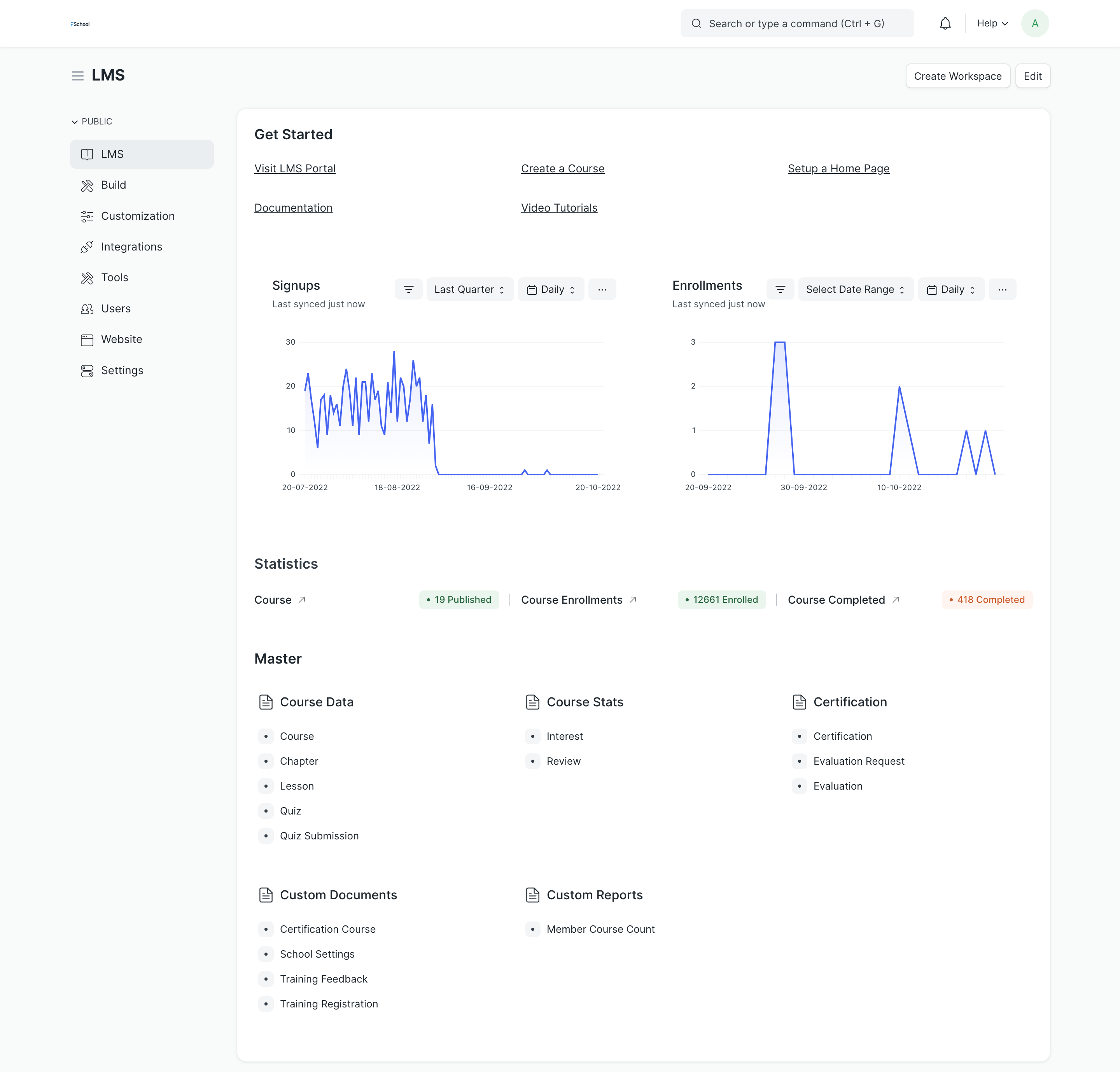1120x1072 pixels.
Task: Open Settings from the sidebar
Action: coord(122,370)
